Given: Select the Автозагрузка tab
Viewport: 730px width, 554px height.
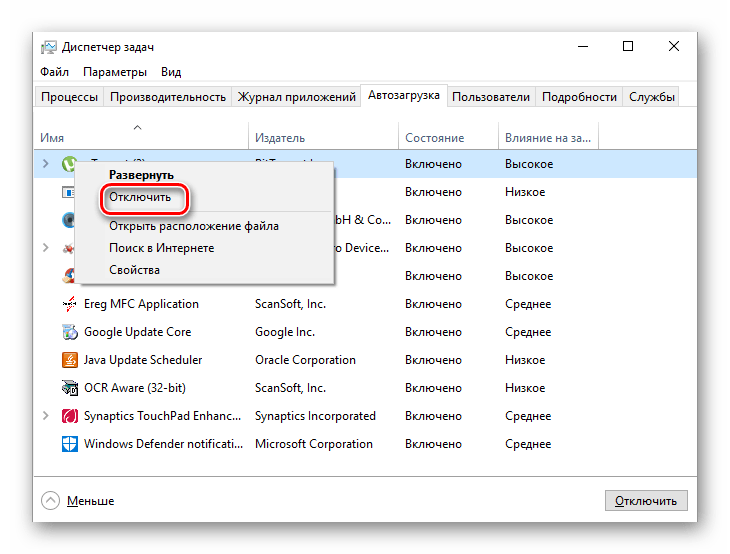Looking at the screenshot, I should (x=404, y=95).
